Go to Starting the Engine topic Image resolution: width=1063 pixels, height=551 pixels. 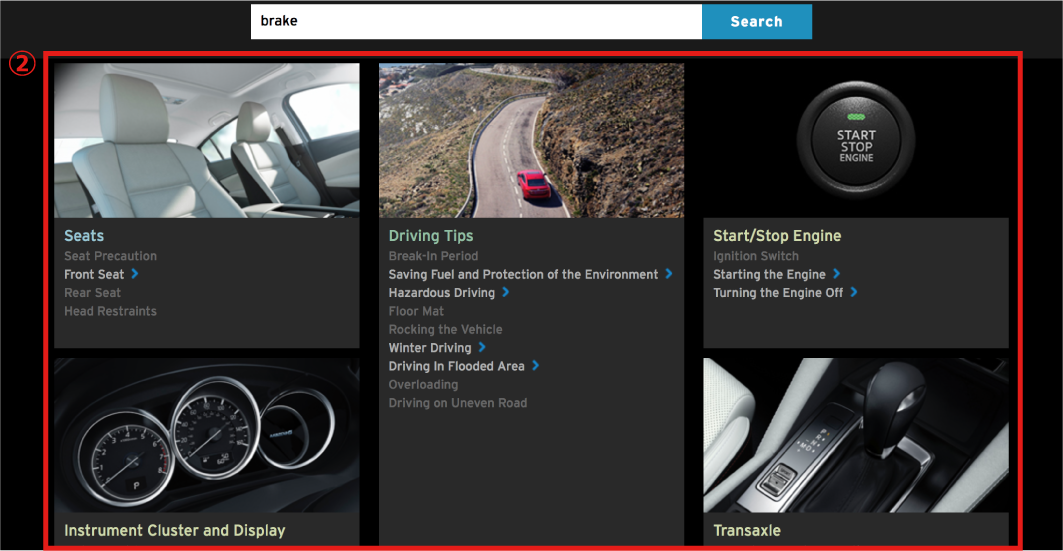[769, 275]
